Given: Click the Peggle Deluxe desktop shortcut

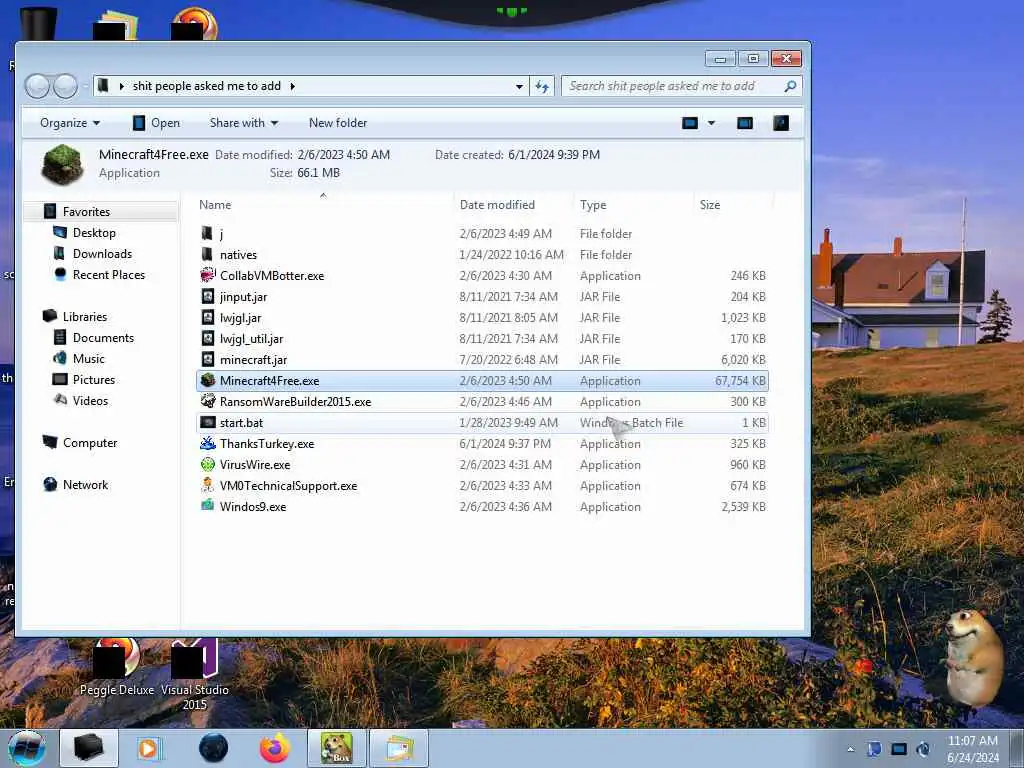Looking at the screenshot, I should tap(117, 667).
